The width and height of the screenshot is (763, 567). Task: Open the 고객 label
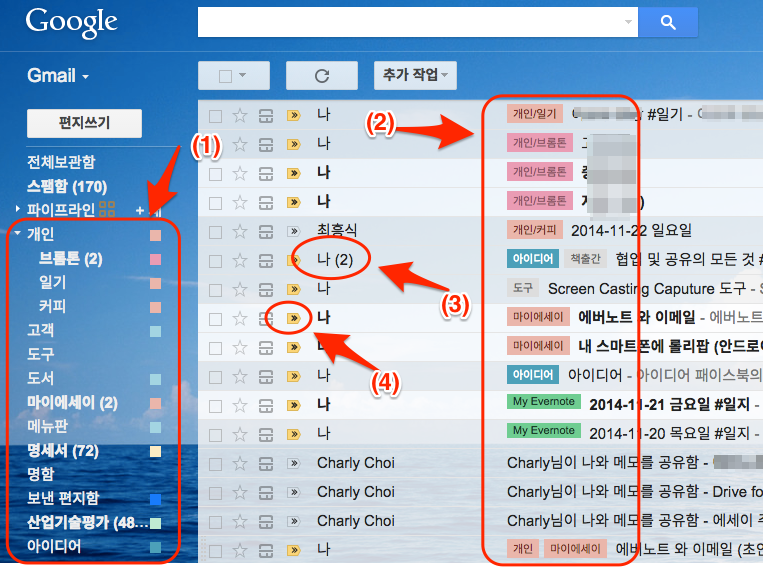40,330
